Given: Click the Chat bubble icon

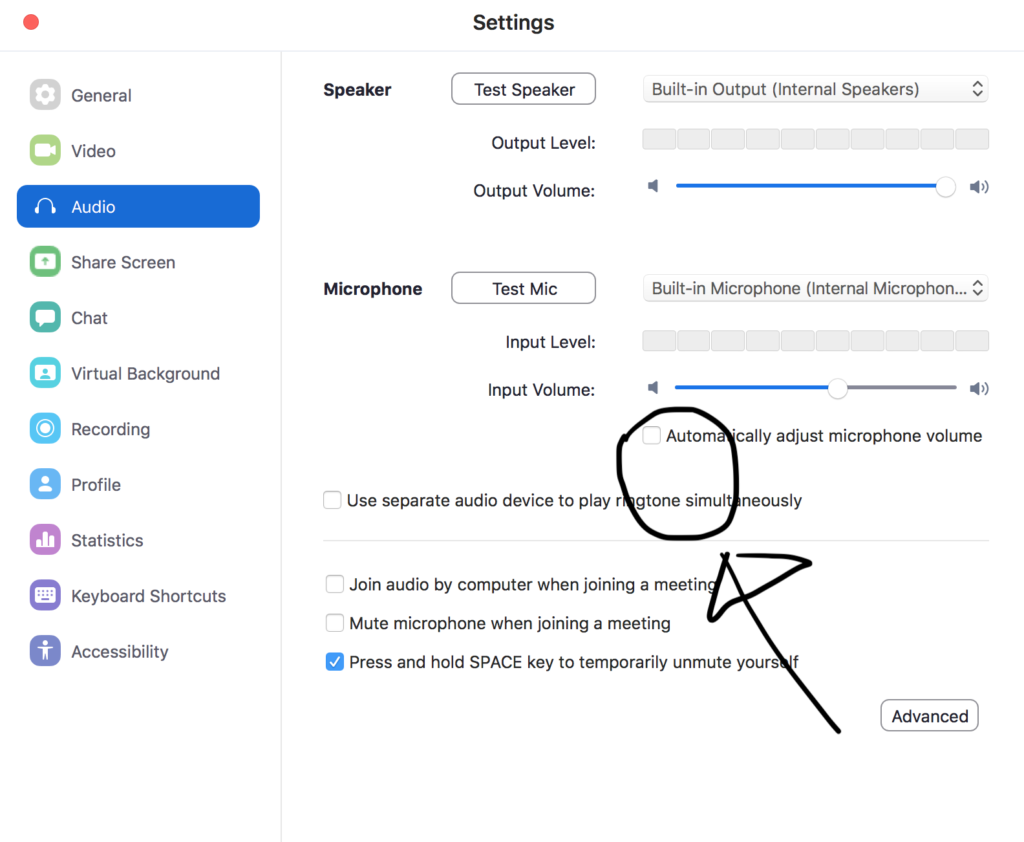Looking at the screenshot, I should (x=45, y=317).
